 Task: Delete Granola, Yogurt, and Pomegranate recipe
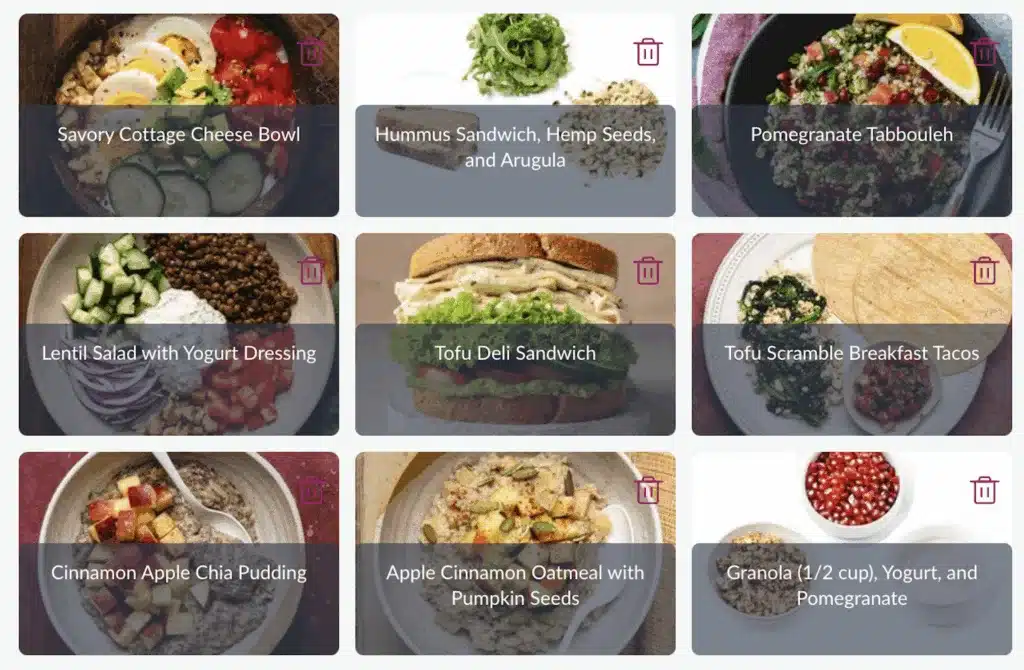[984, 490]
